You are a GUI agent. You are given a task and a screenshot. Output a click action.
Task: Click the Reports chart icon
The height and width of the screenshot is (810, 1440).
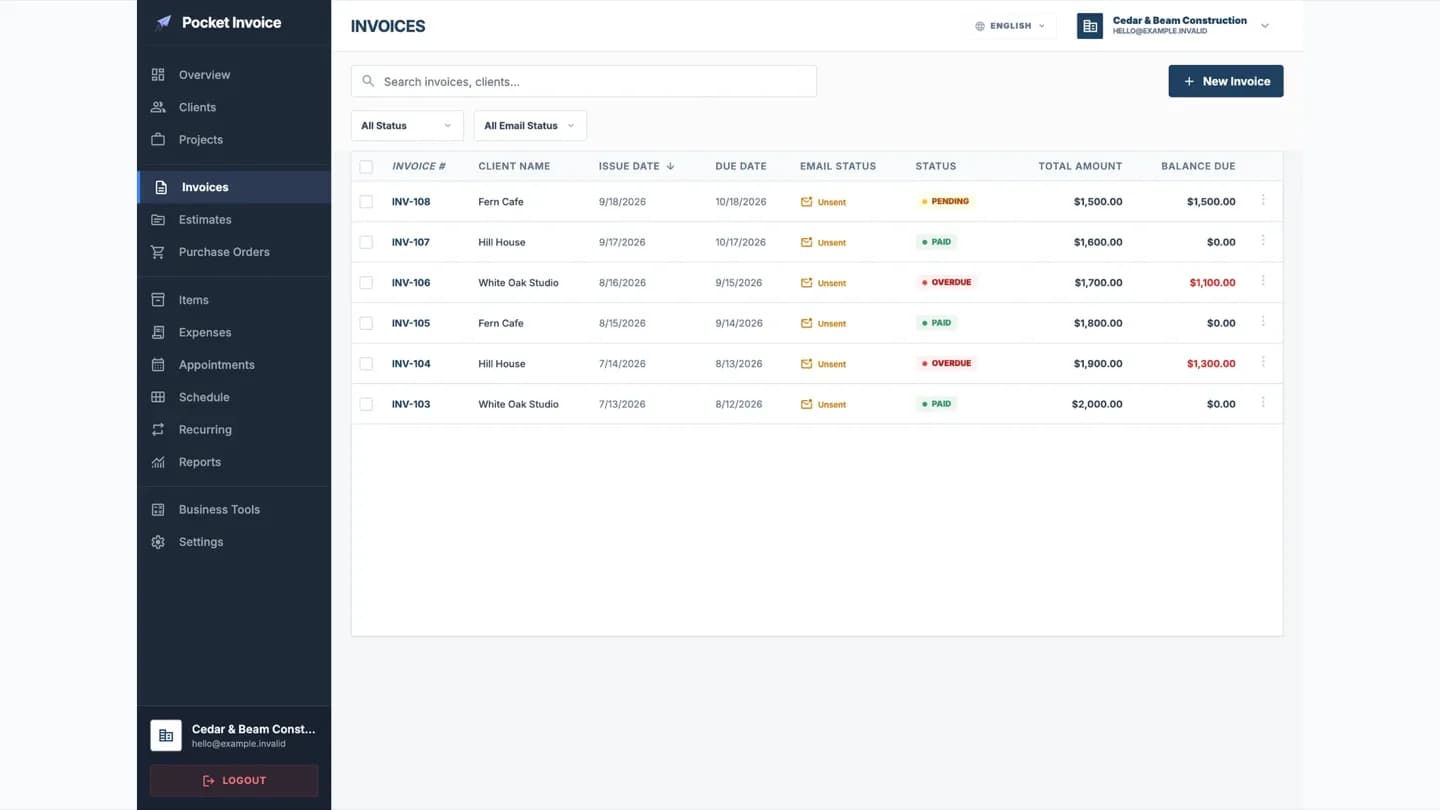coord(158,462)
